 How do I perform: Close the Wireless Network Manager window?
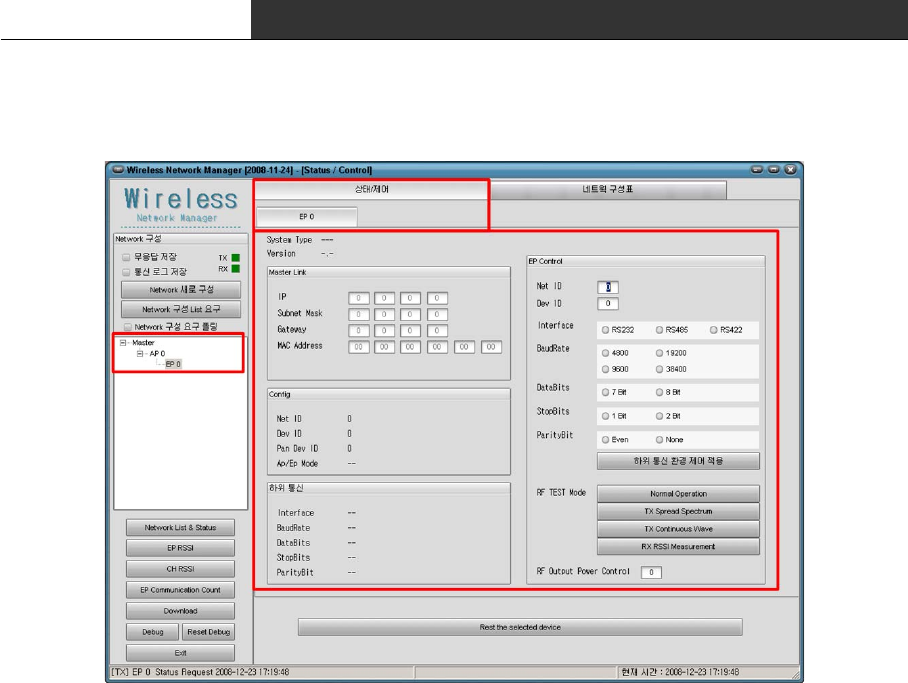pyautogui.click(x=790, y=170)
